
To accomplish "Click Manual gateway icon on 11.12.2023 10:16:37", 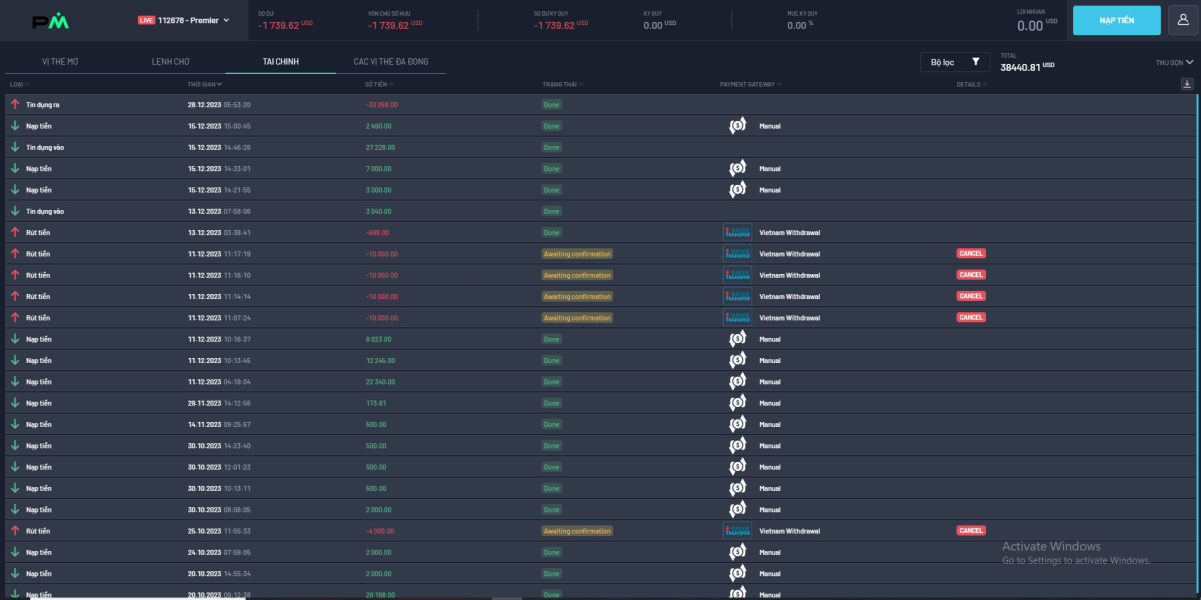I will 737,339.
